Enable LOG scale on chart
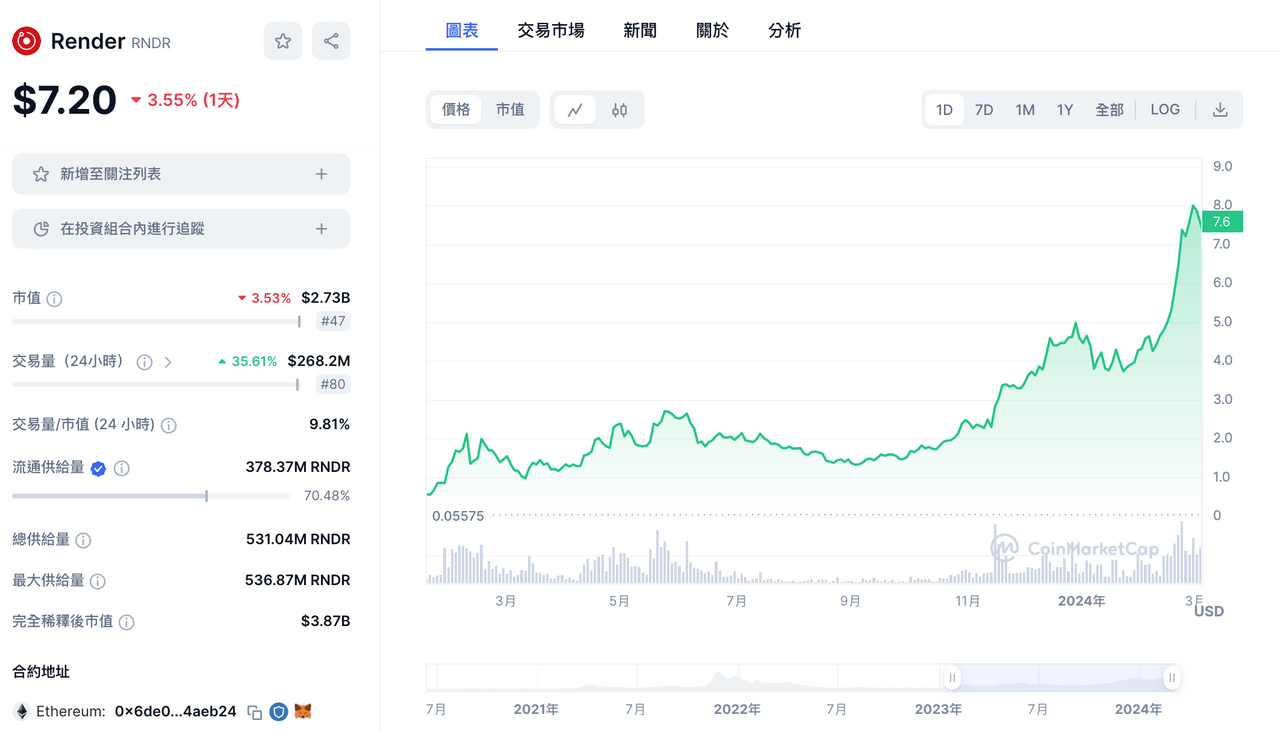 coord(1165,110)
